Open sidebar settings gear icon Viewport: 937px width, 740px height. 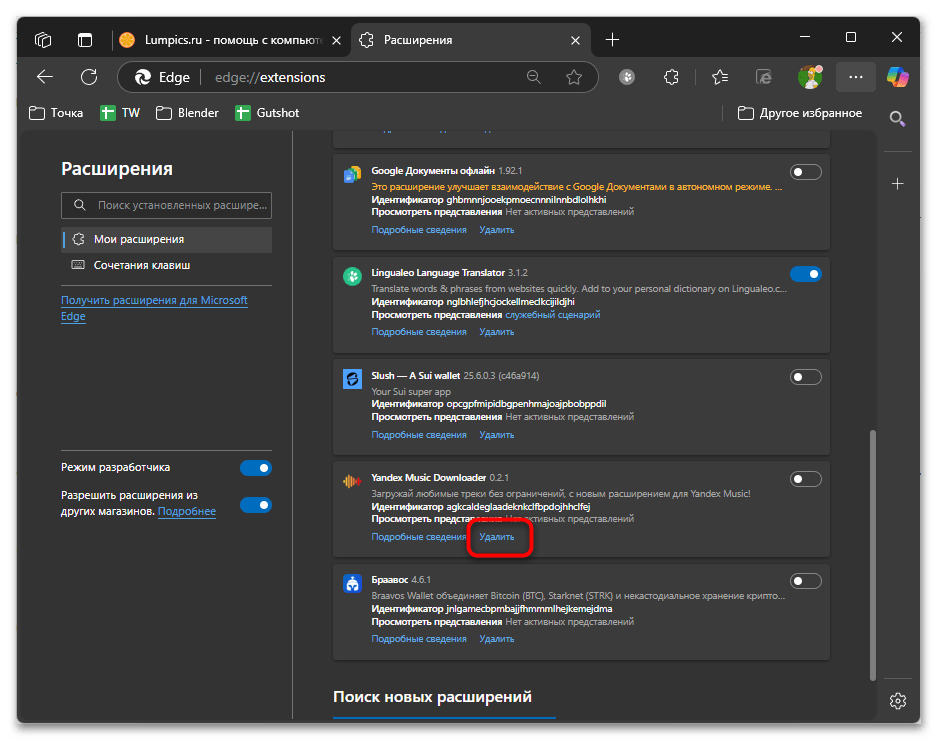coord(897,699)
